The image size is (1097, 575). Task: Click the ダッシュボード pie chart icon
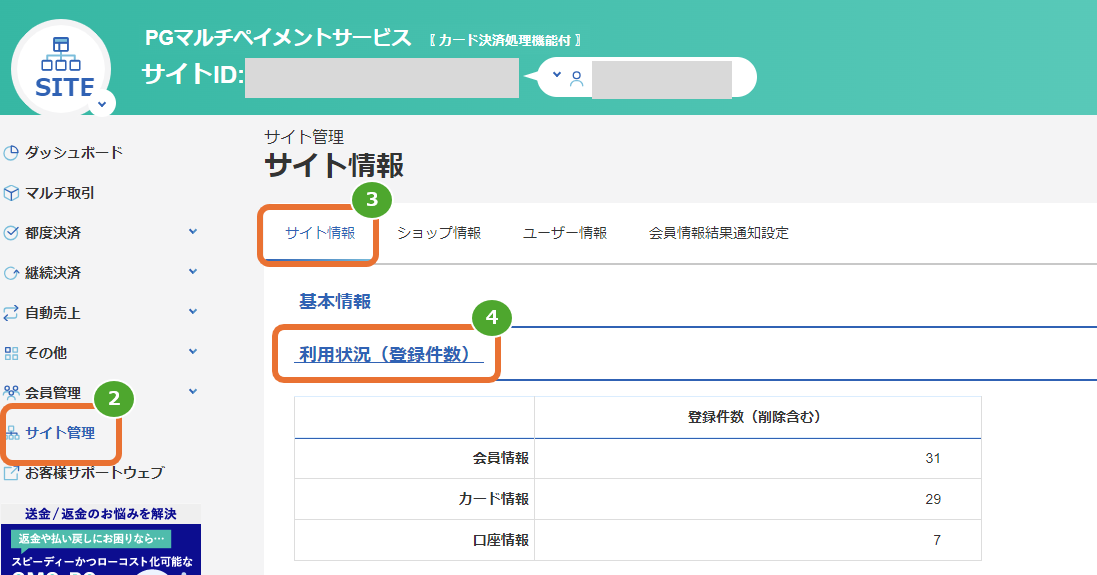pos(11,152)
